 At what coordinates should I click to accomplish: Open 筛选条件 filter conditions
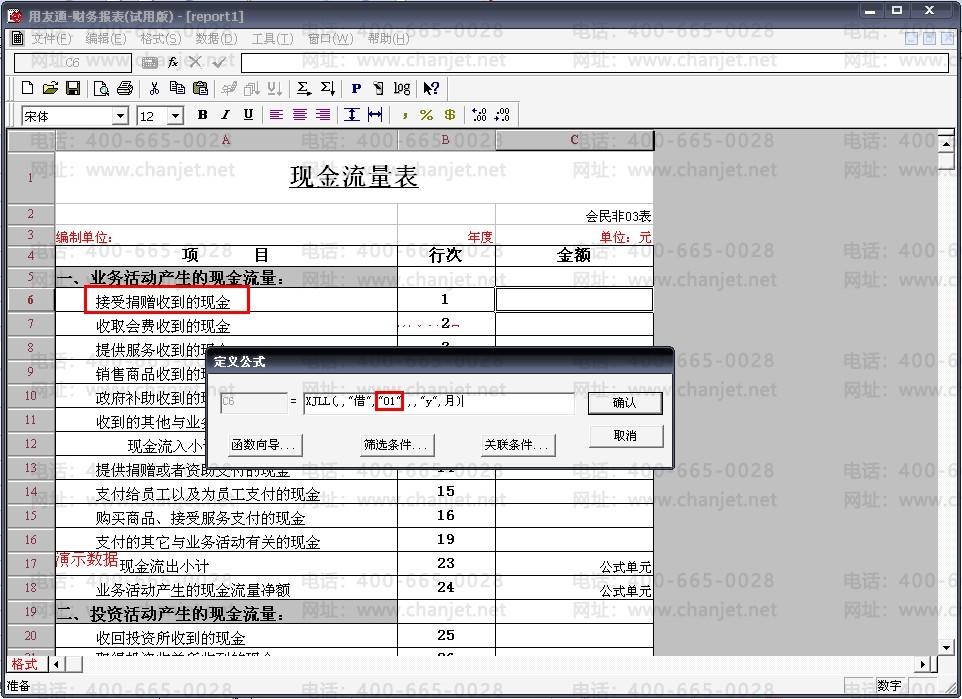point(396,444)
